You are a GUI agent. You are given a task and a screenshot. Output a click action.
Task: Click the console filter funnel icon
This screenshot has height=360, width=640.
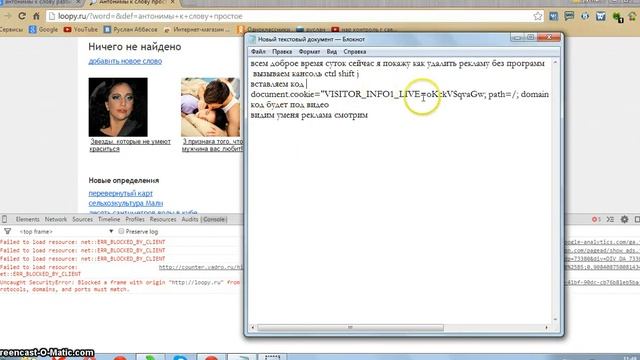click(x=7, y=231)
